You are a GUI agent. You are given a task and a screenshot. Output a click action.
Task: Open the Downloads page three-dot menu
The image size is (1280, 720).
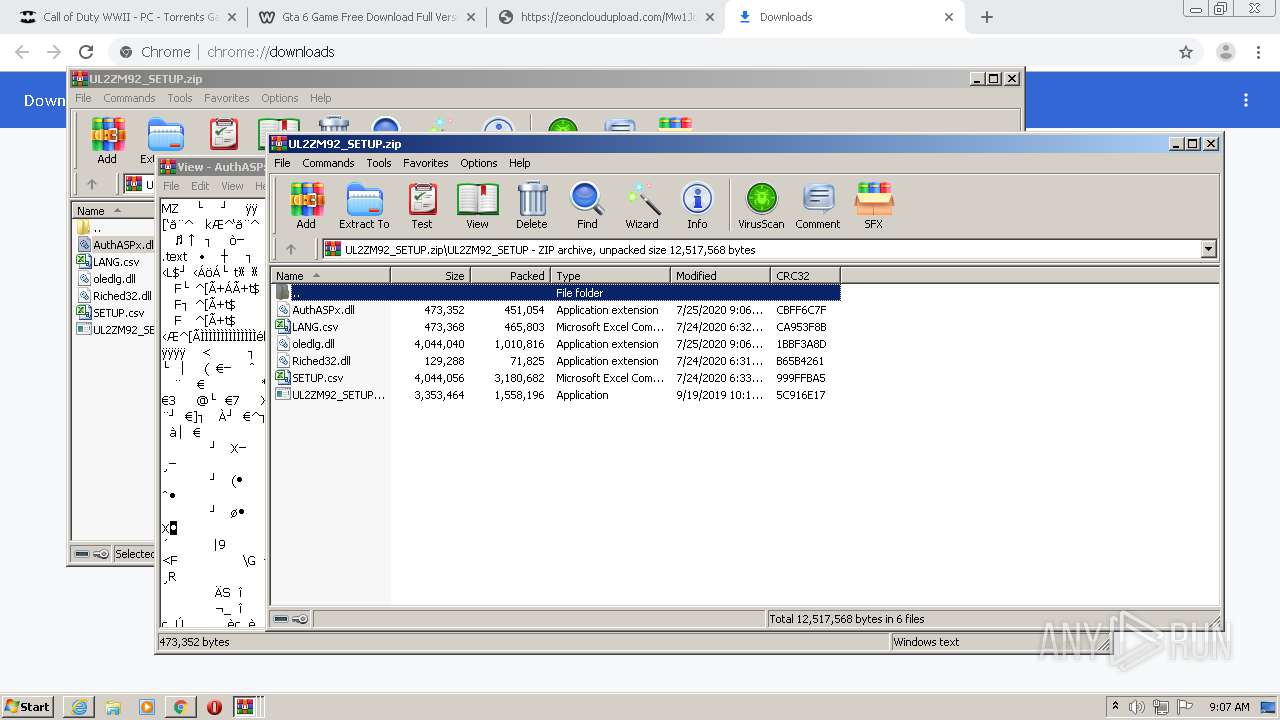(x=1246, y=100)
